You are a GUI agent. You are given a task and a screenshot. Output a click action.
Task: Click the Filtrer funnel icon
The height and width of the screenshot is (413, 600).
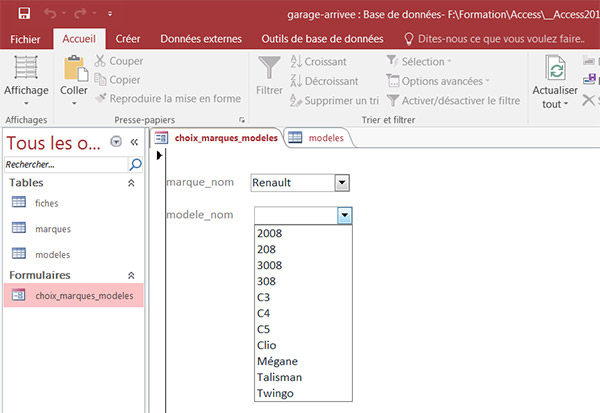point(269,68)
